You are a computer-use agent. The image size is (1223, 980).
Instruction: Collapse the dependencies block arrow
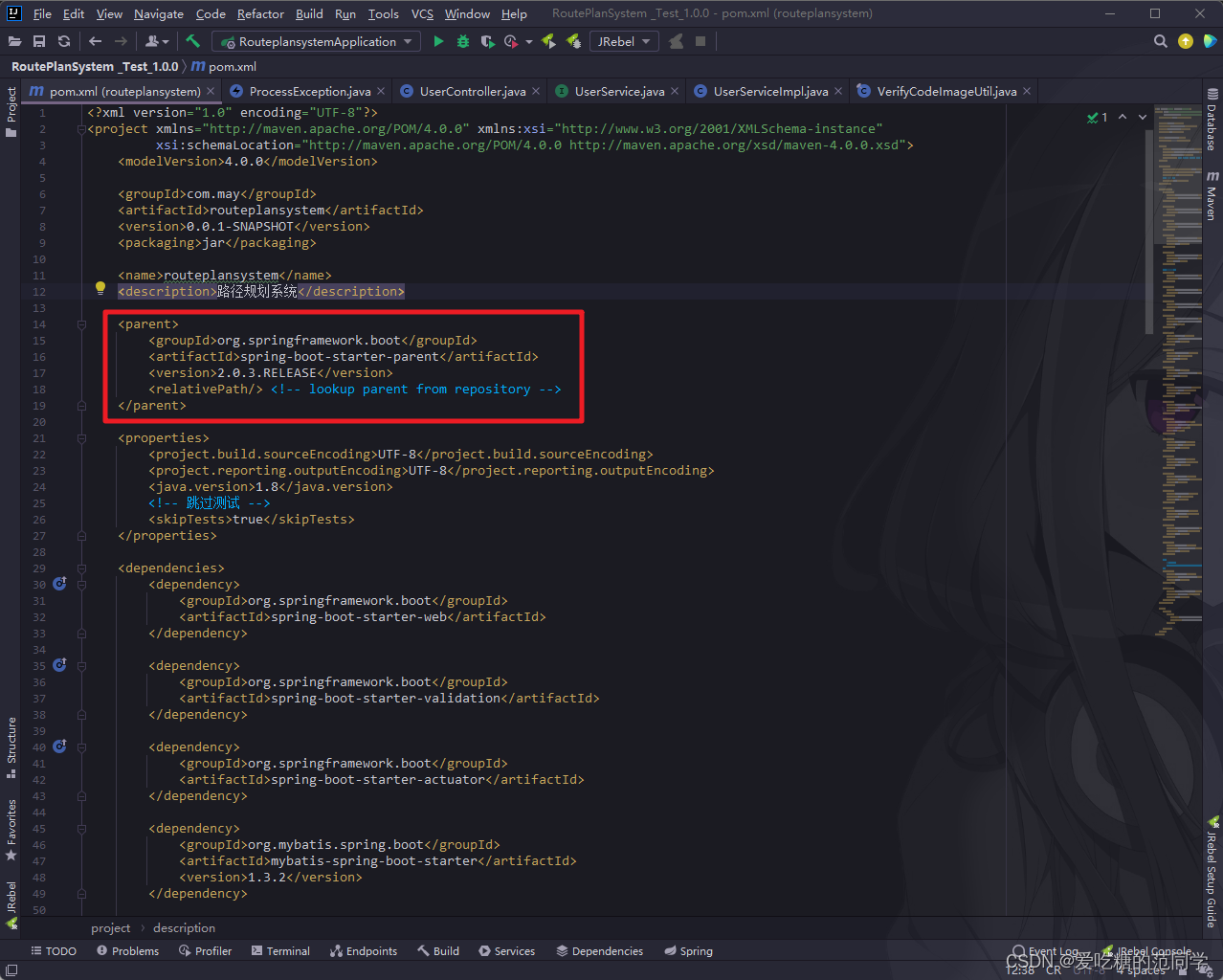pyautogui.click(x=80, y=568)
